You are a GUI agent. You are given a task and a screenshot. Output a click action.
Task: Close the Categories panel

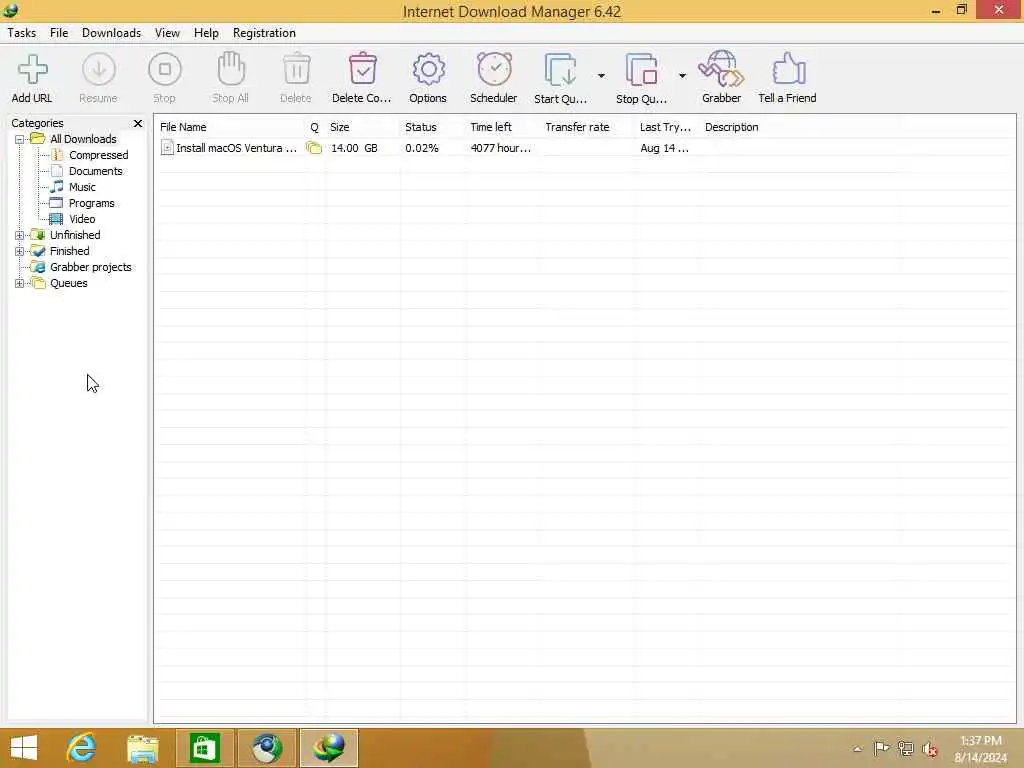[x=138, y=123]
